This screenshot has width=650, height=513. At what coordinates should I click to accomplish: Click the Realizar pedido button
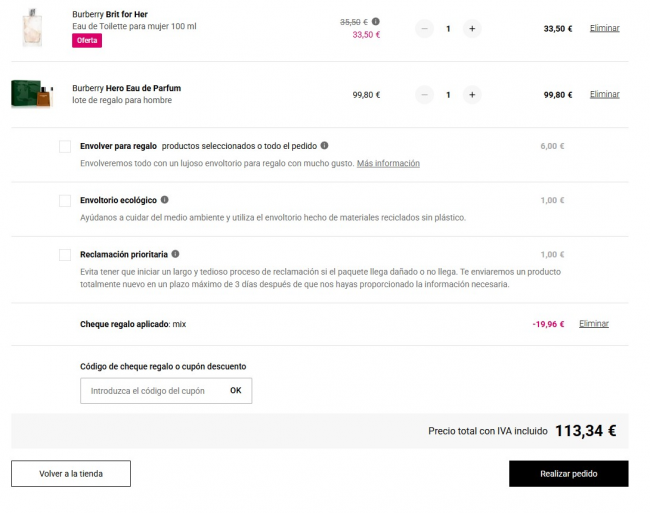coord(568,473)
